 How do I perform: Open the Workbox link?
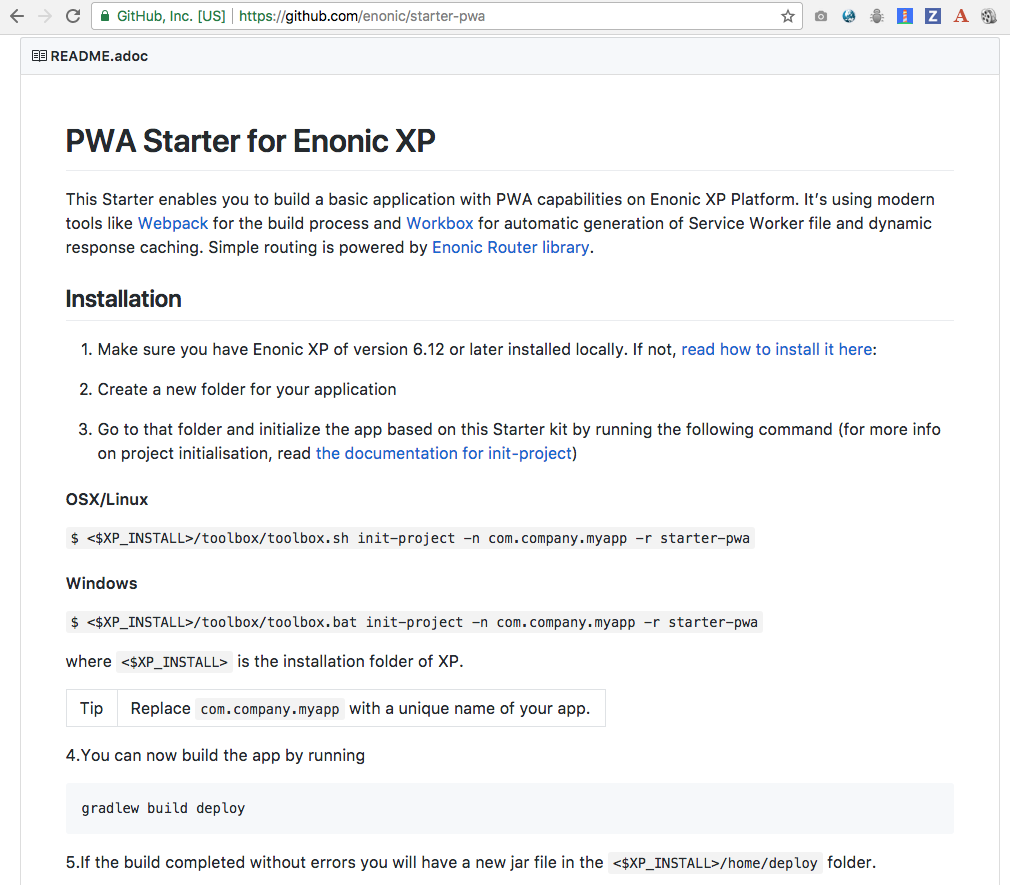[x=439, y=224]
